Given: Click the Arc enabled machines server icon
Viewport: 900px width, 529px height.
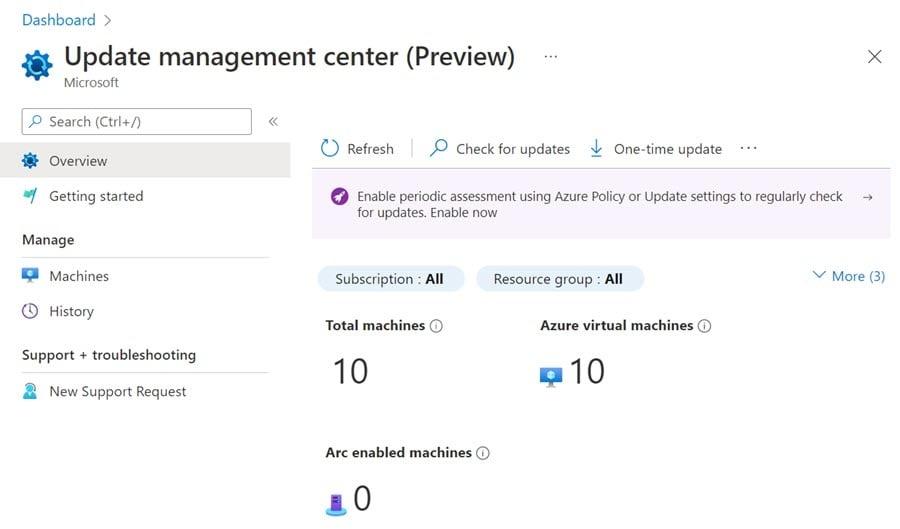Looking at the screenshot, I should click(x=336, y=504).
